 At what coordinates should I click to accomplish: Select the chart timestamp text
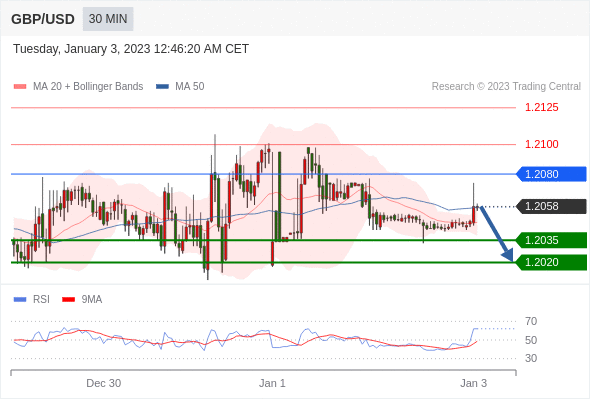coord(131,49)
